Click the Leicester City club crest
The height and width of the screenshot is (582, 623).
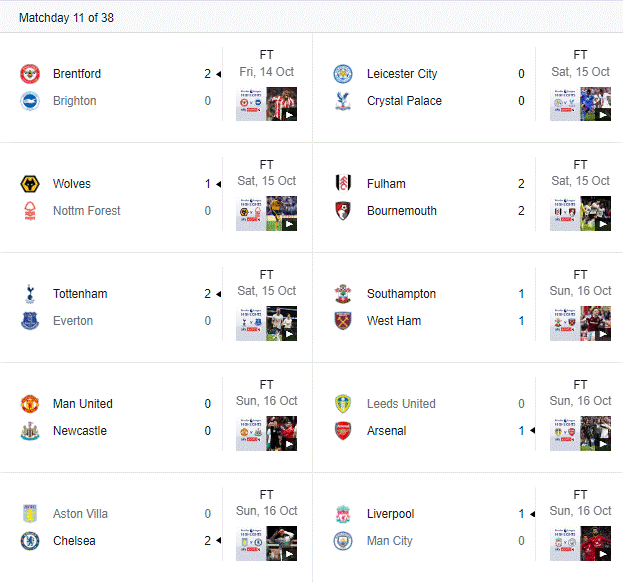pyautogui.click(x=343, y=74)
